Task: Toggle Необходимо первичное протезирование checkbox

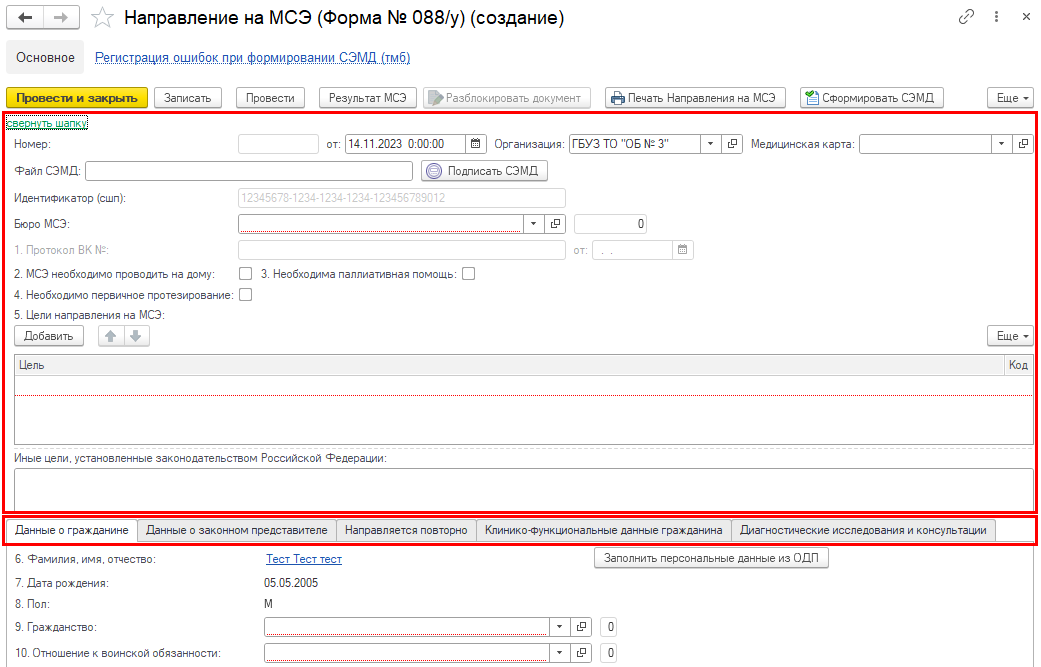Action: [245, 295]
